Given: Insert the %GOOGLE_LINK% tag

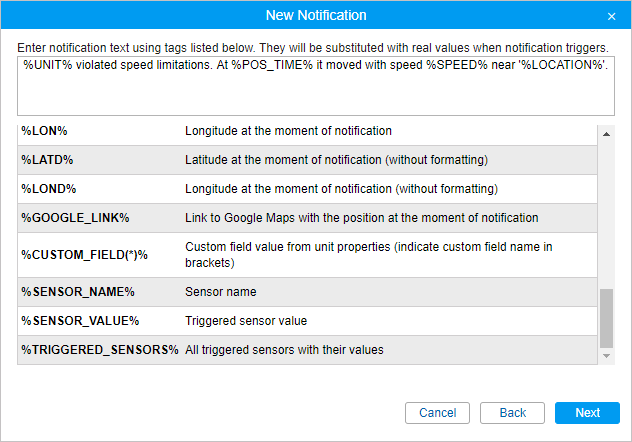Looking at the screenshot, I should (75, 218).
